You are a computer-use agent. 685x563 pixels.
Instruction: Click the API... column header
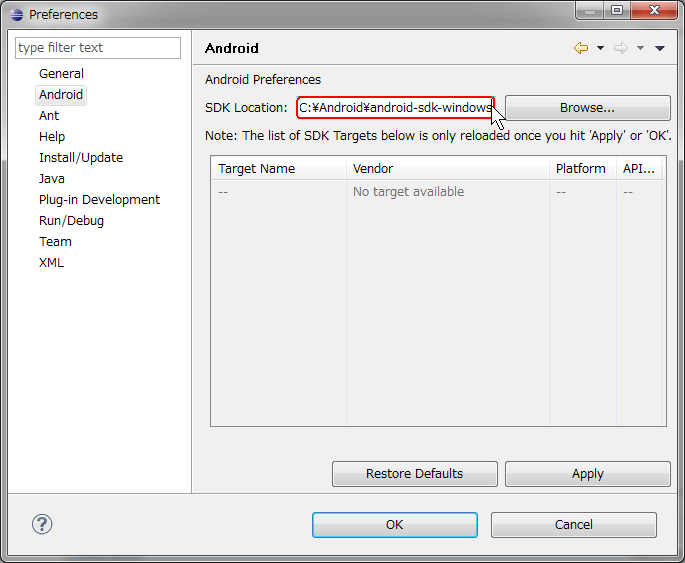click(639, 169)
